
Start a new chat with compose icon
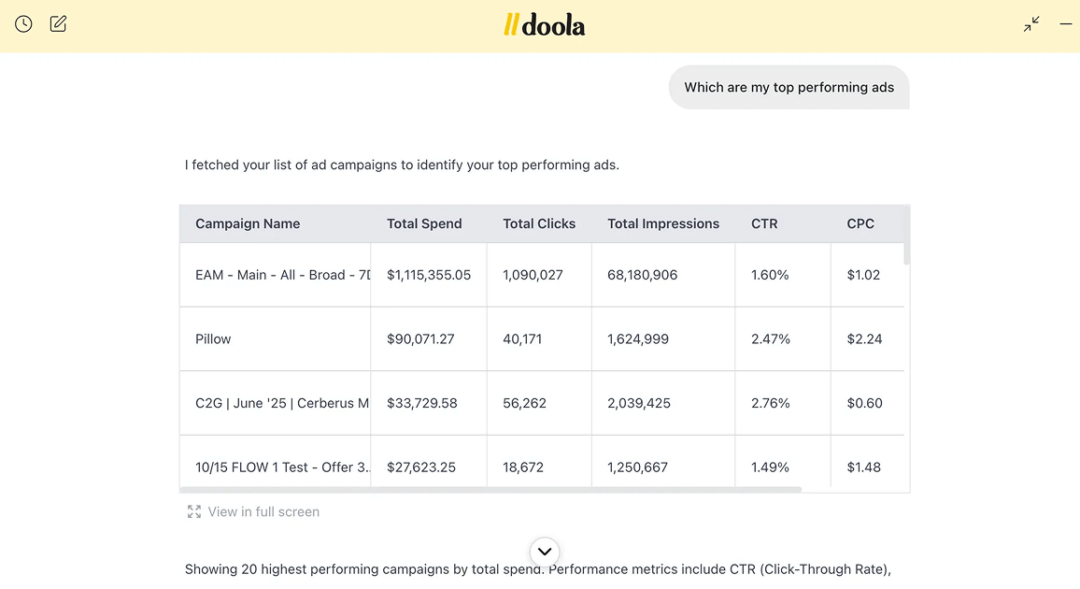[58, 24]
